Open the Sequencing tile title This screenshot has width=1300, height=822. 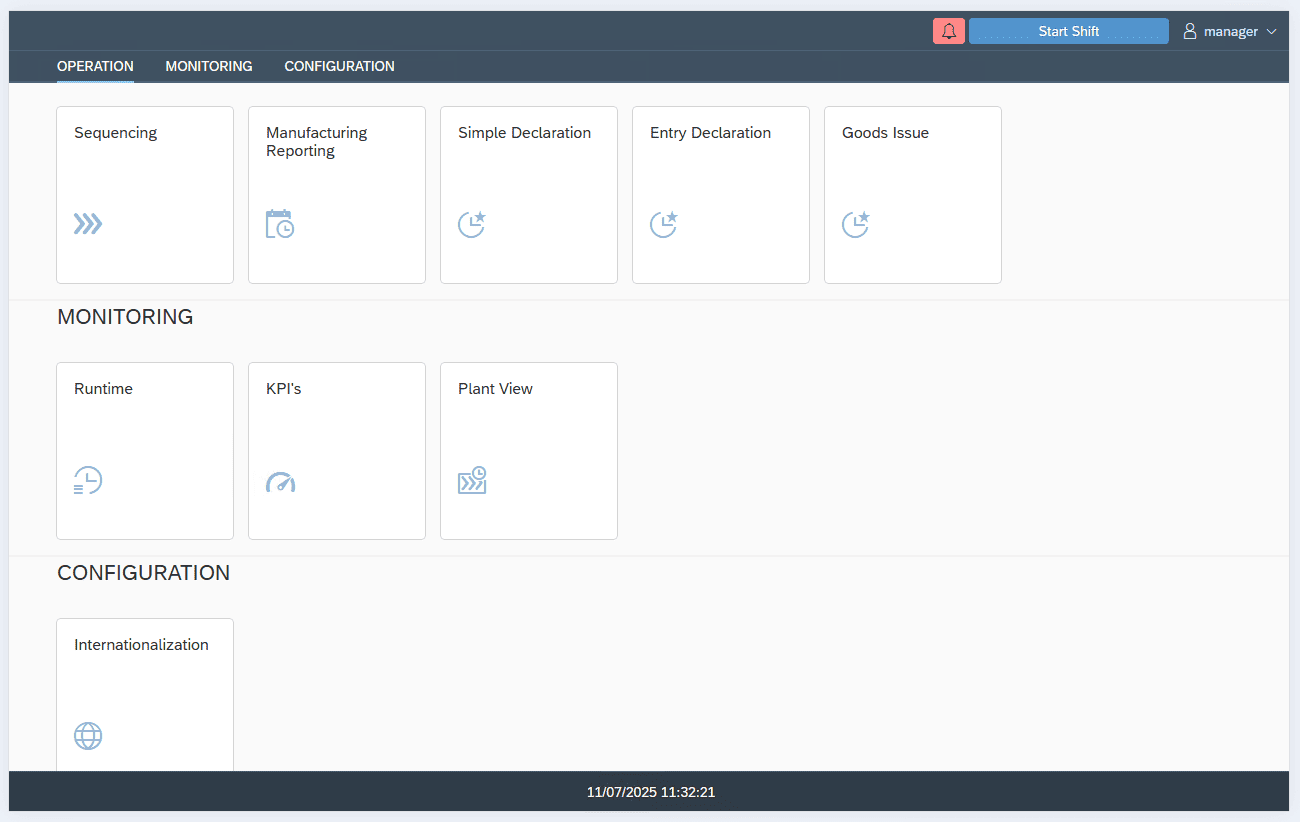[116, 133]
